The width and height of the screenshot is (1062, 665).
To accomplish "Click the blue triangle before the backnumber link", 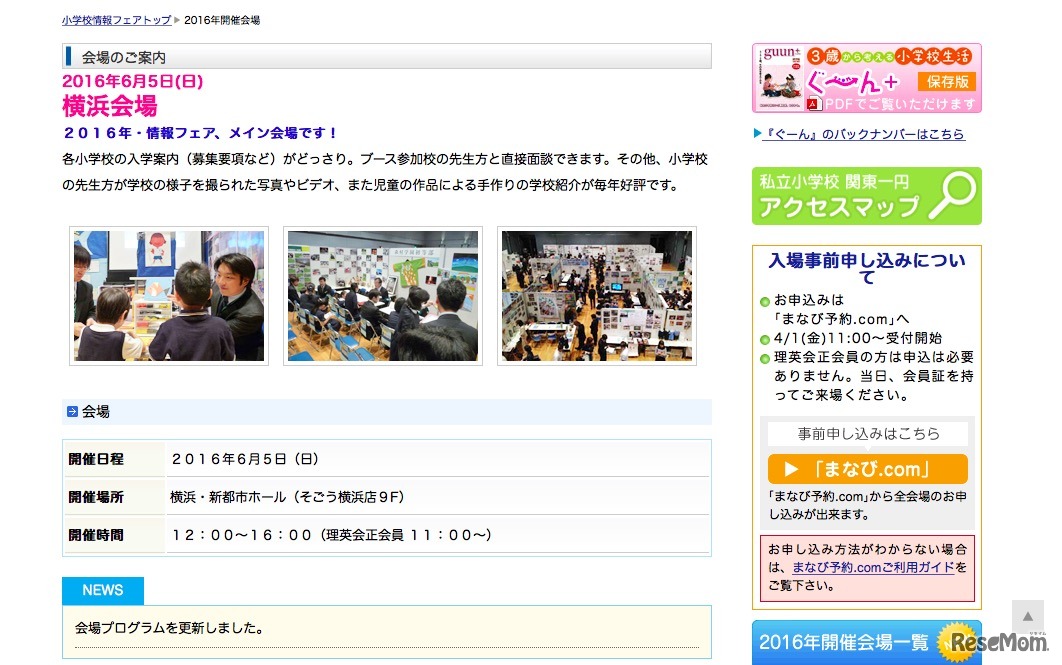I will tap(757, 135).
